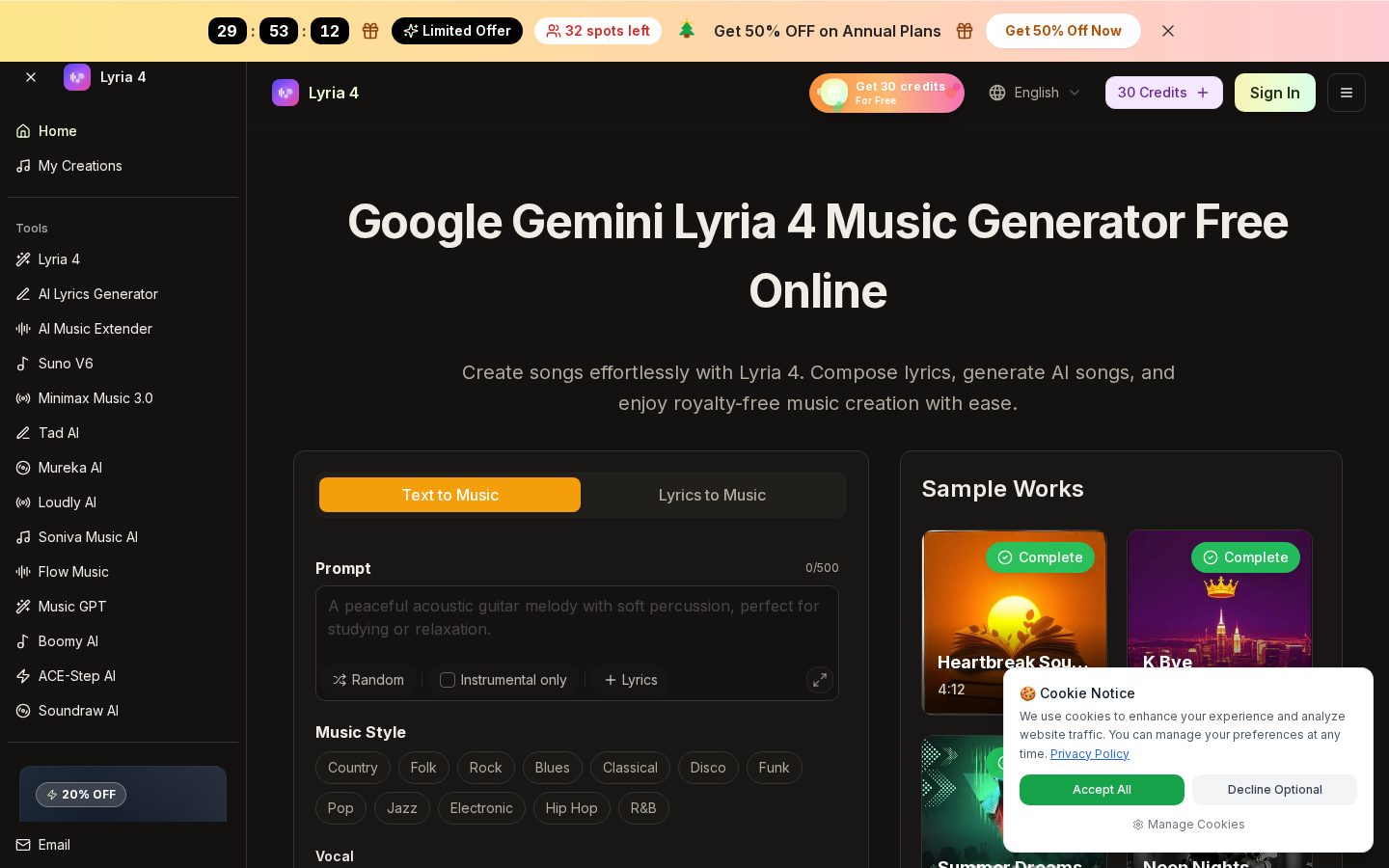Image resolution: width=1389 pixels, height=868 pixels.
Task: Open AI Lyrics Generator tool
Action: coord(123,294)
